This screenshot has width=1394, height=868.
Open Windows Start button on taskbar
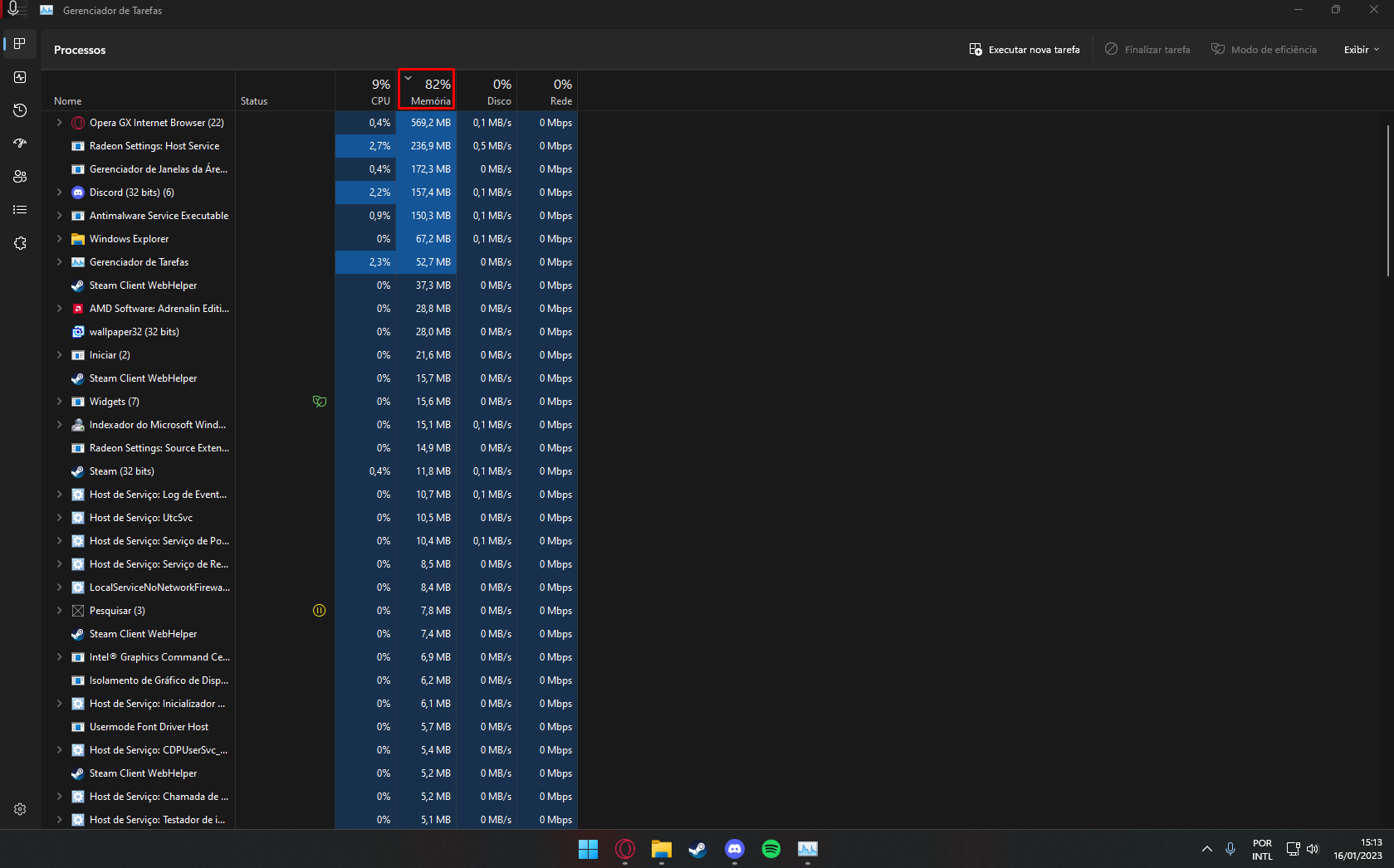tap(588, 849)
